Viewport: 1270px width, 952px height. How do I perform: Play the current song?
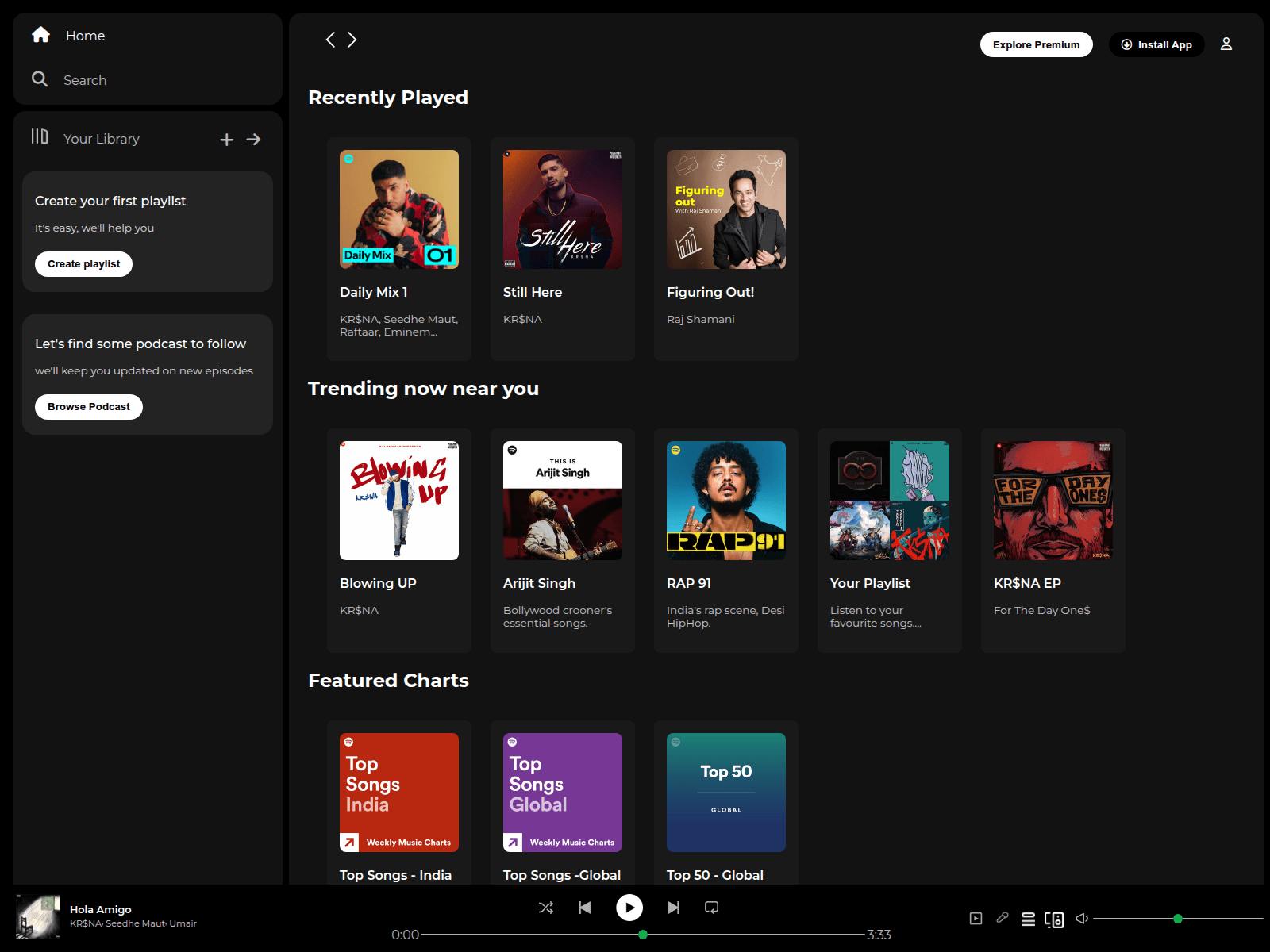click(629, 908)
